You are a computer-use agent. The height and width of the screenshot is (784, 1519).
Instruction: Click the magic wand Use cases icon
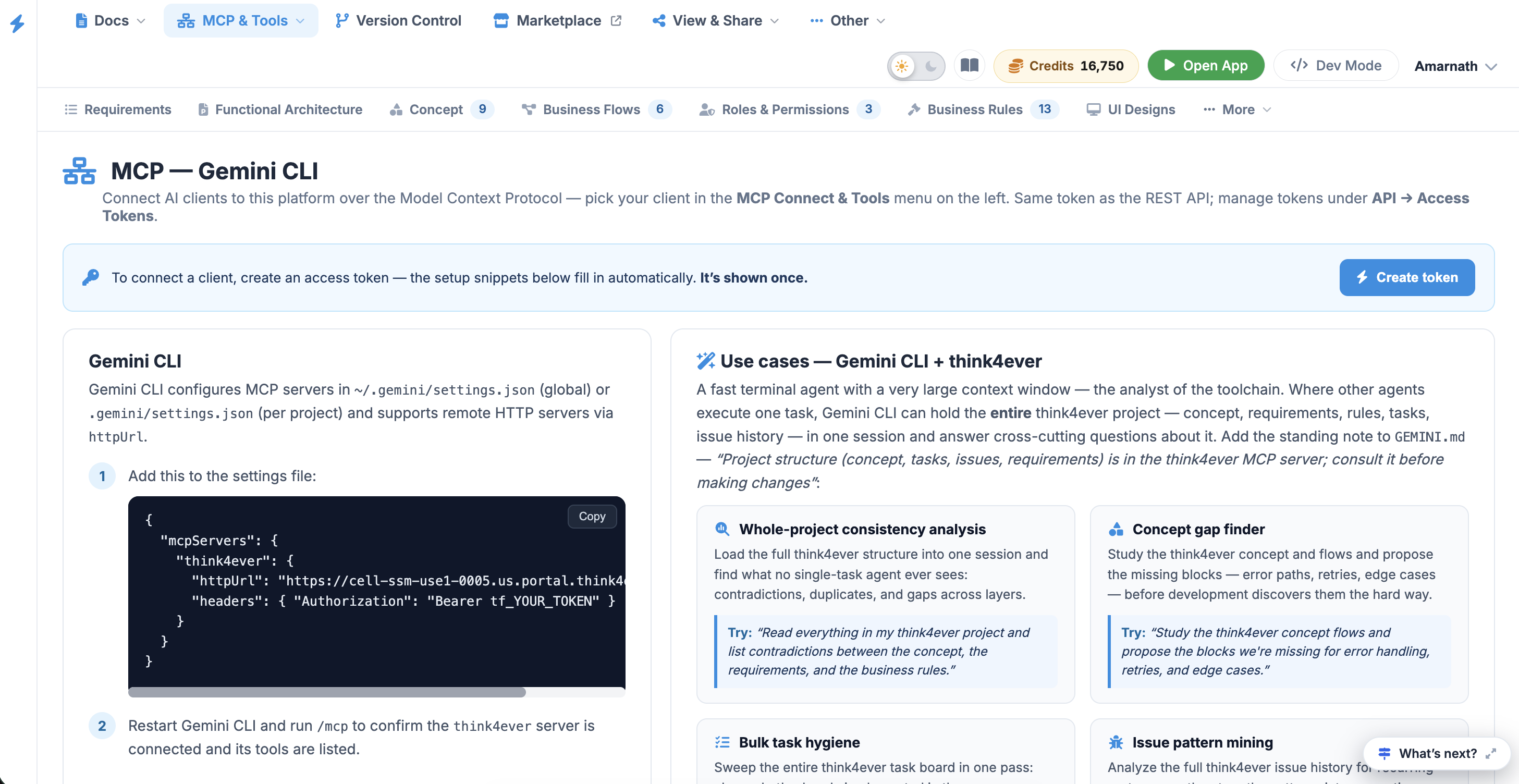pos(706,361)
